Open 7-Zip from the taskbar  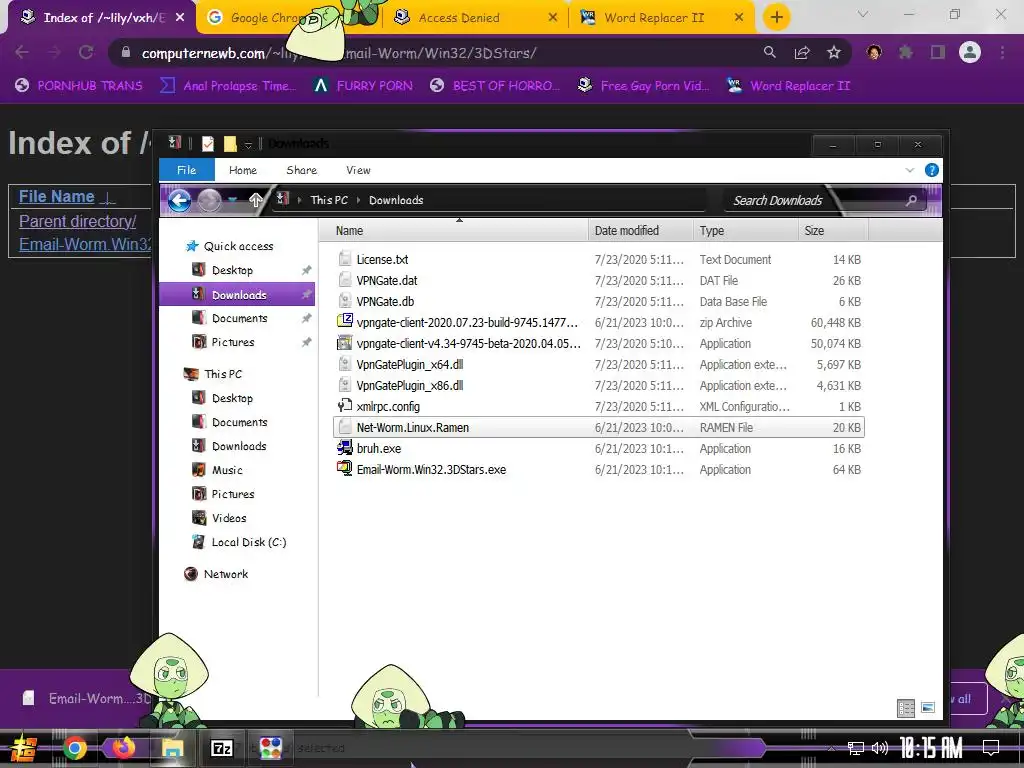pyautogui.click(x=221, y=748)
